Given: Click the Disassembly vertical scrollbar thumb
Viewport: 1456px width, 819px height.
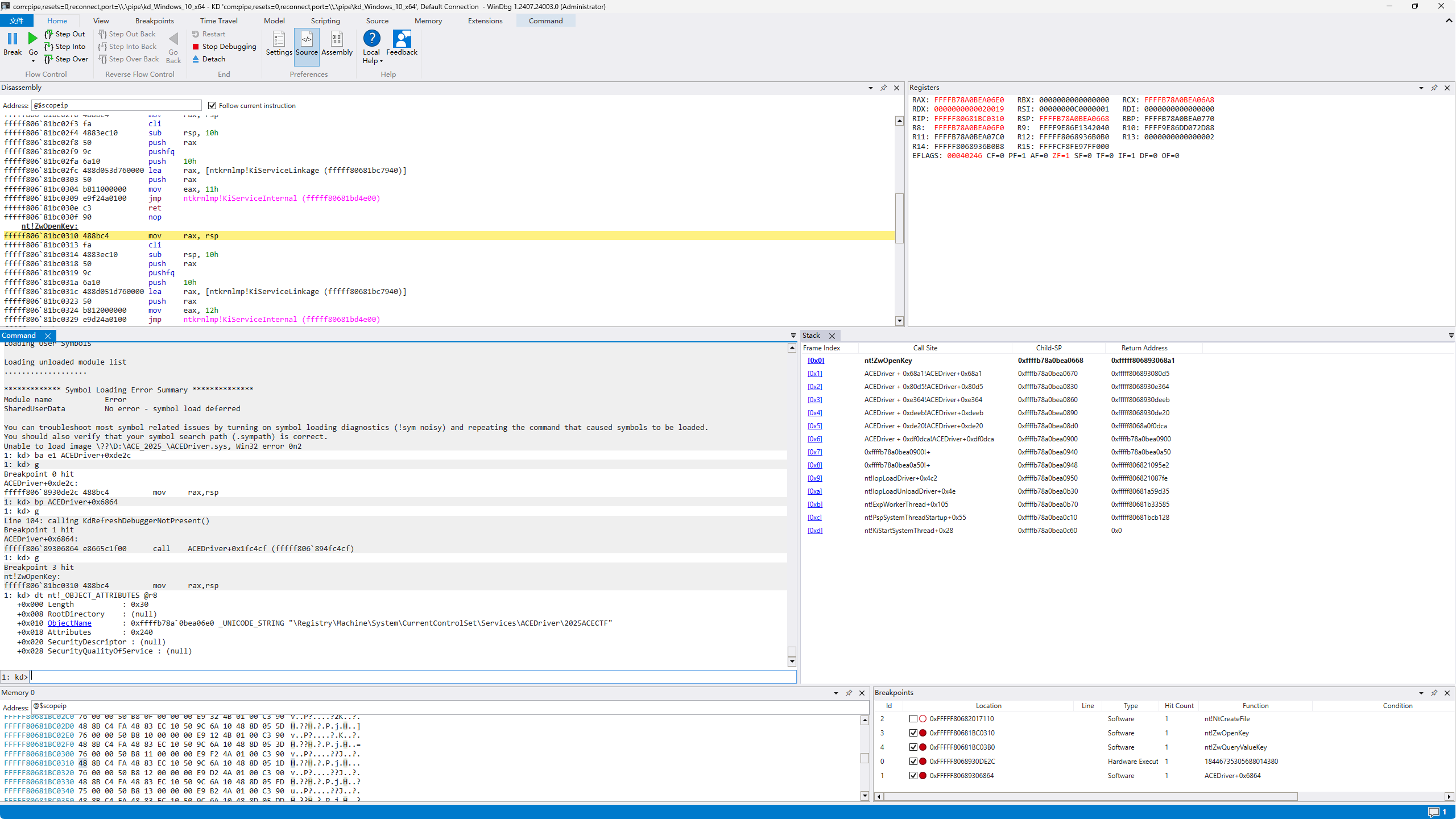Looking at the screenshot, I should point(899,218).
